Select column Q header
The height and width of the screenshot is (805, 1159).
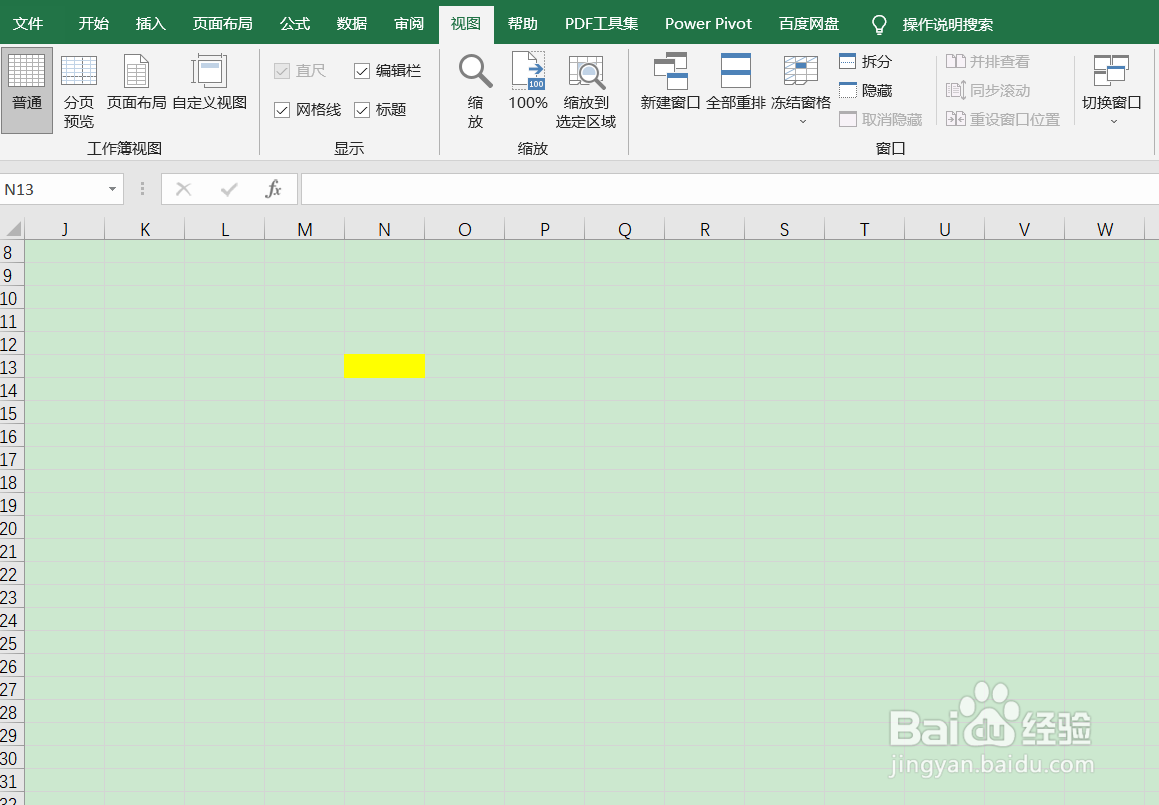point(625,229)
